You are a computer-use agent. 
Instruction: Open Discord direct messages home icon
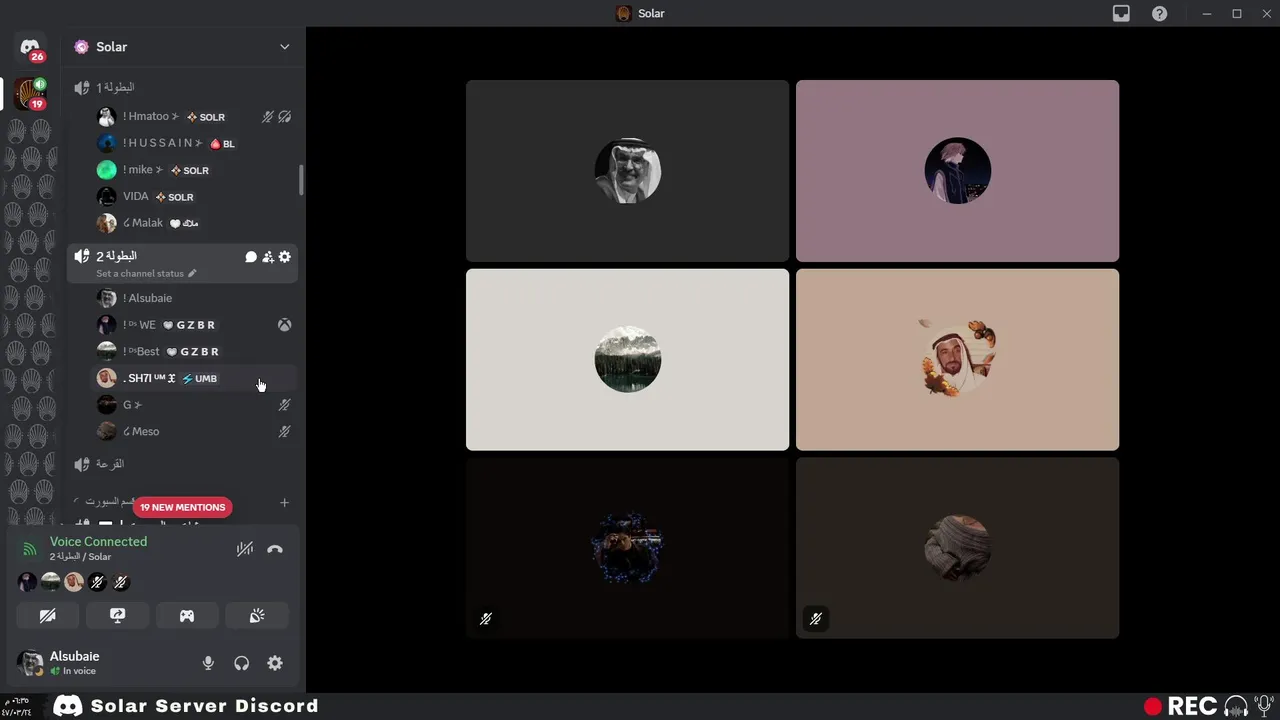coord(30,47)
